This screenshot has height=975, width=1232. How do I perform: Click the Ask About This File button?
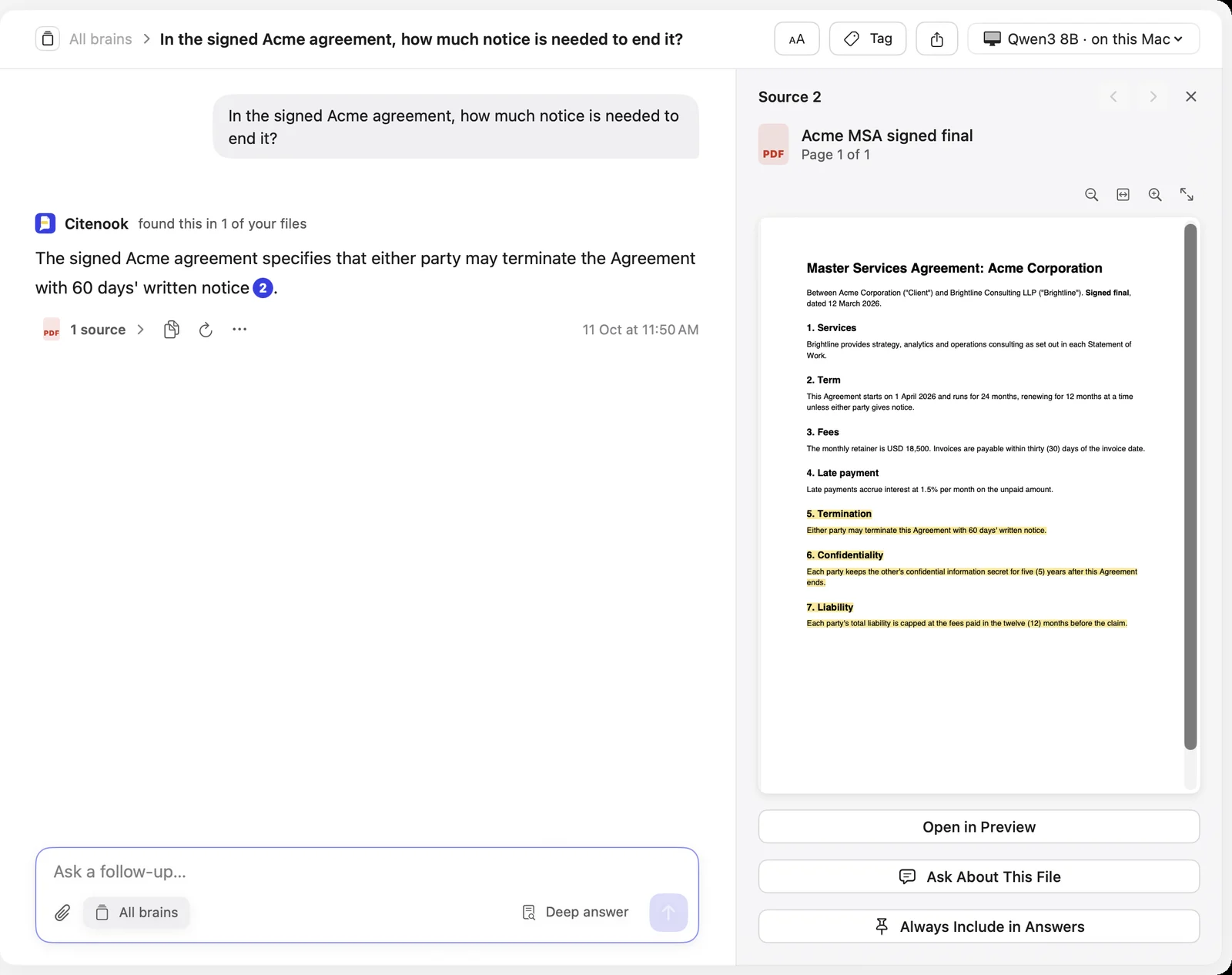pyautogui.click(x=979, y=876)
